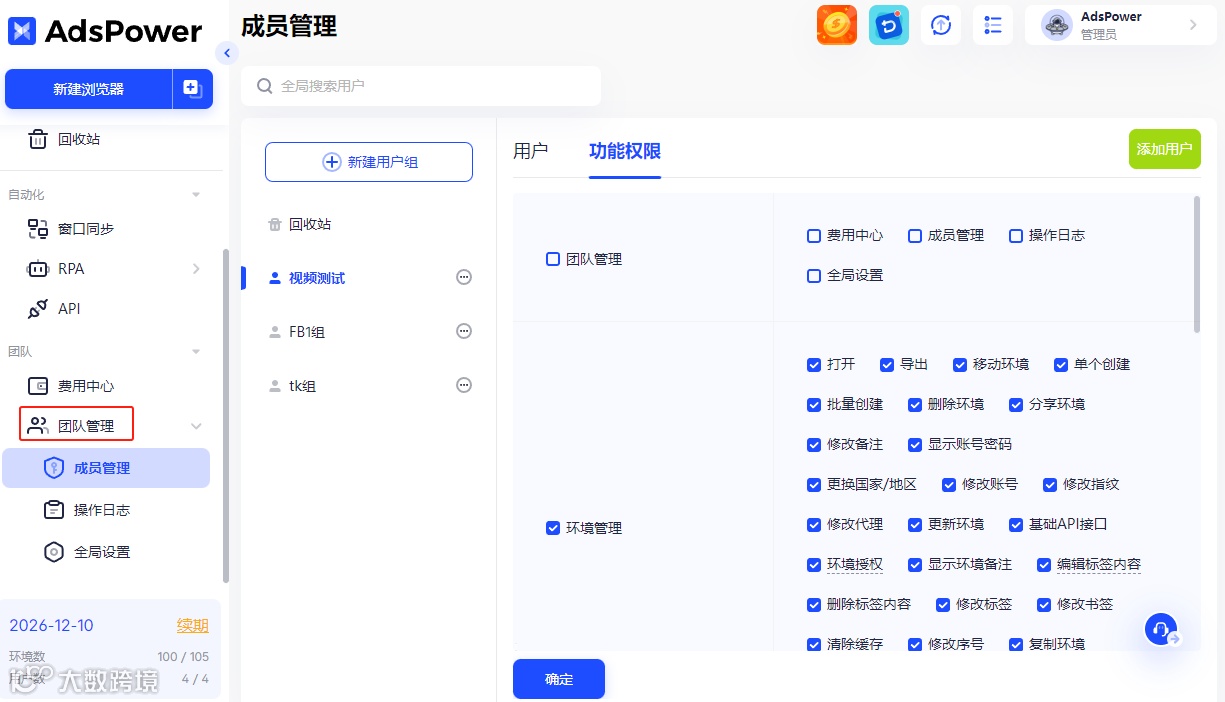Switch to the 用户 tab
This screenshot has width=1225, height=702.
[x=530, y=151]
